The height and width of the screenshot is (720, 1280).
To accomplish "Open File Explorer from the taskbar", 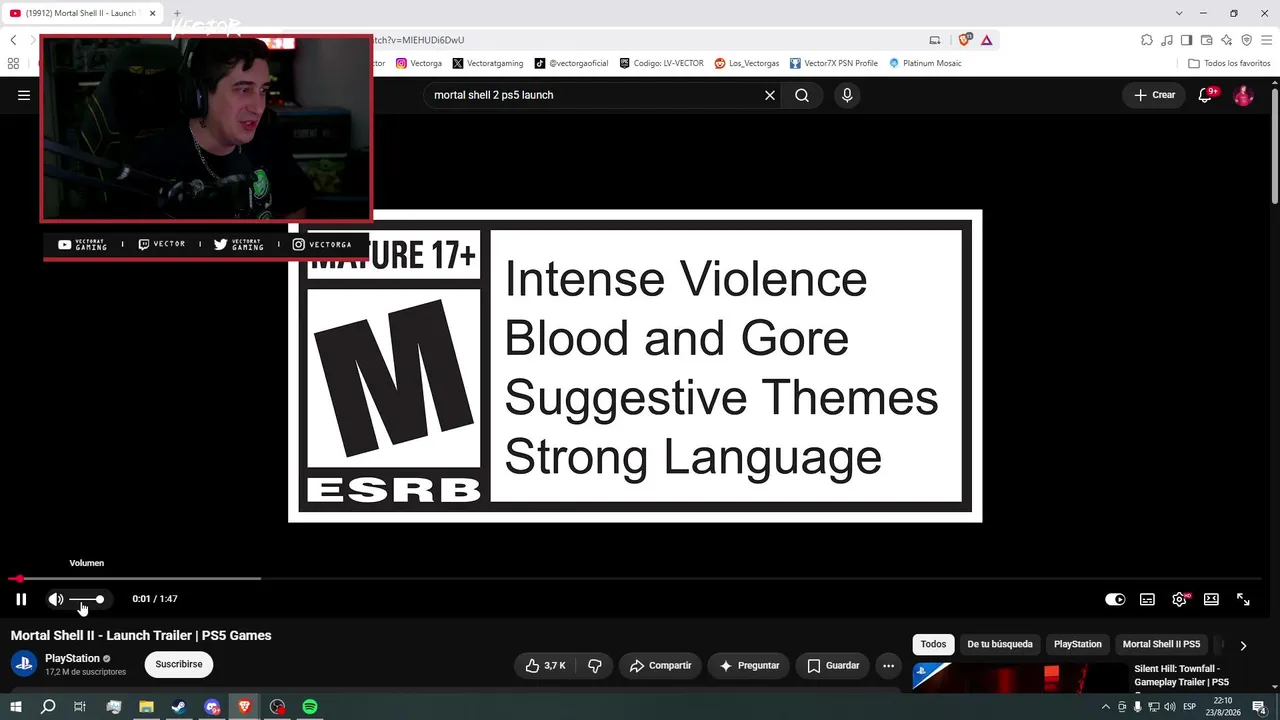I will 146,707.
